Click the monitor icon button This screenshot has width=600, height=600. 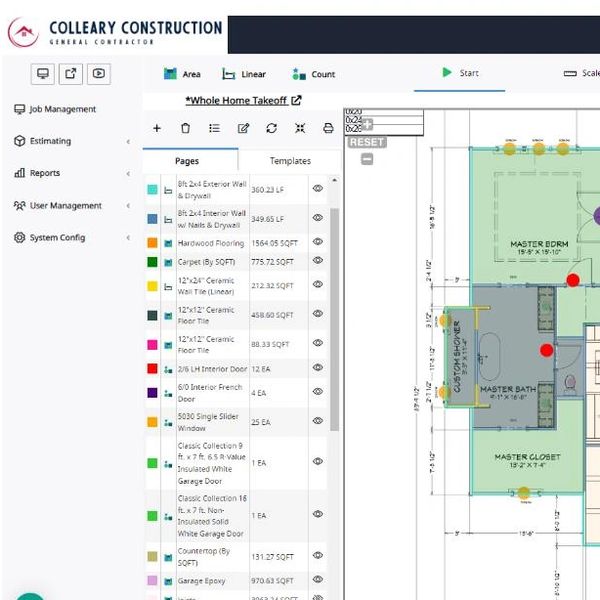(42, 73)
